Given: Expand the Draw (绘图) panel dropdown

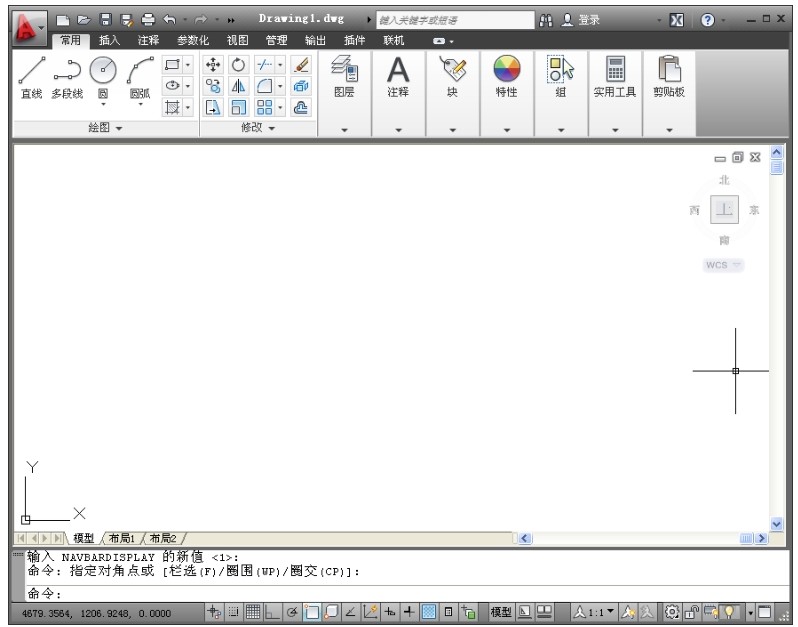Looking at the screenshot, I should point(105,128).
